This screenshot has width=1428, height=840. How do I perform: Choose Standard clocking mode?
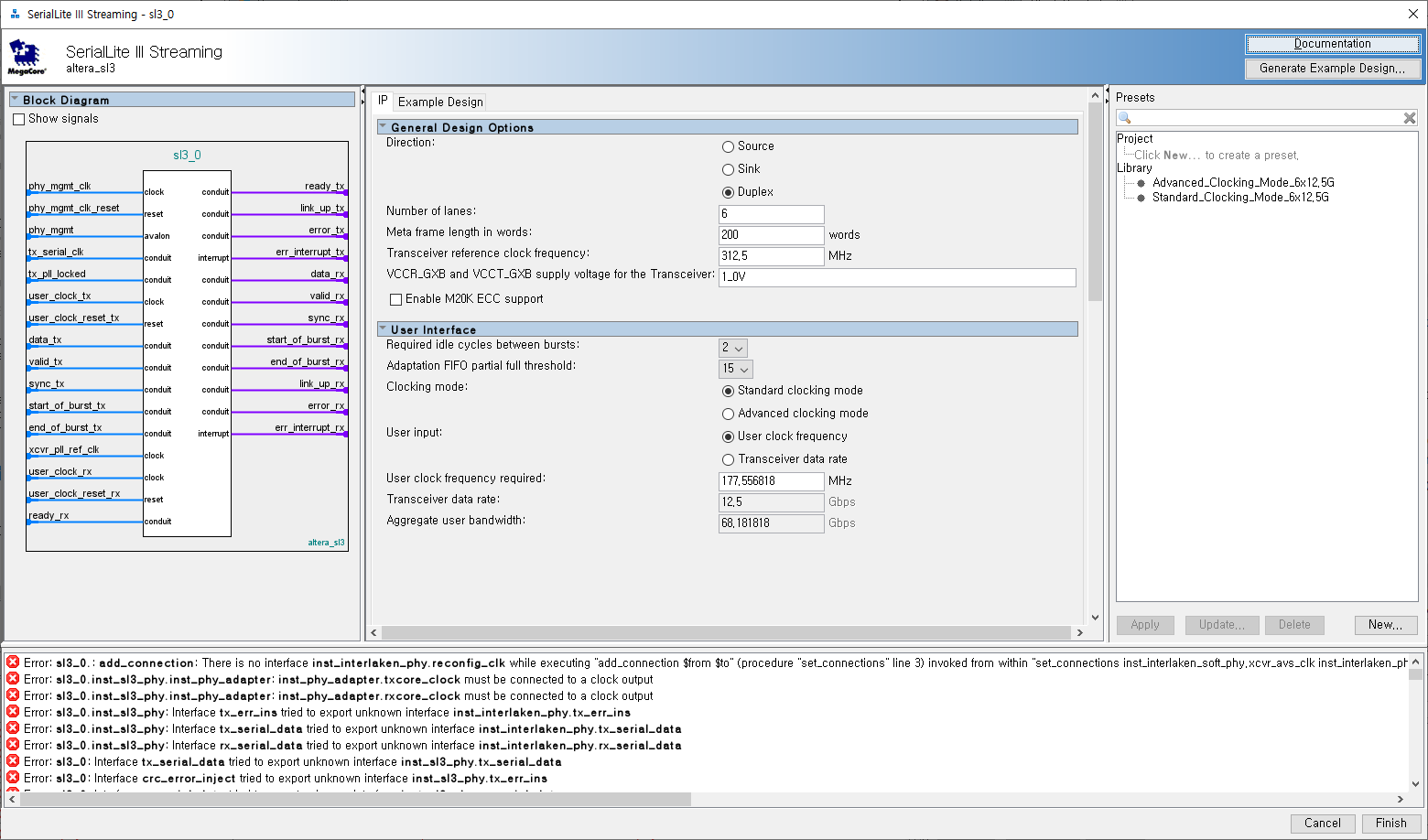(729, 391)
